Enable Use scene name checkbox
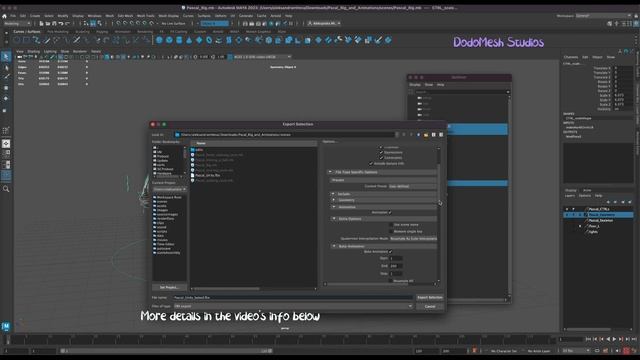The height and width of the screenshot is (360, 640). [391, 224]
